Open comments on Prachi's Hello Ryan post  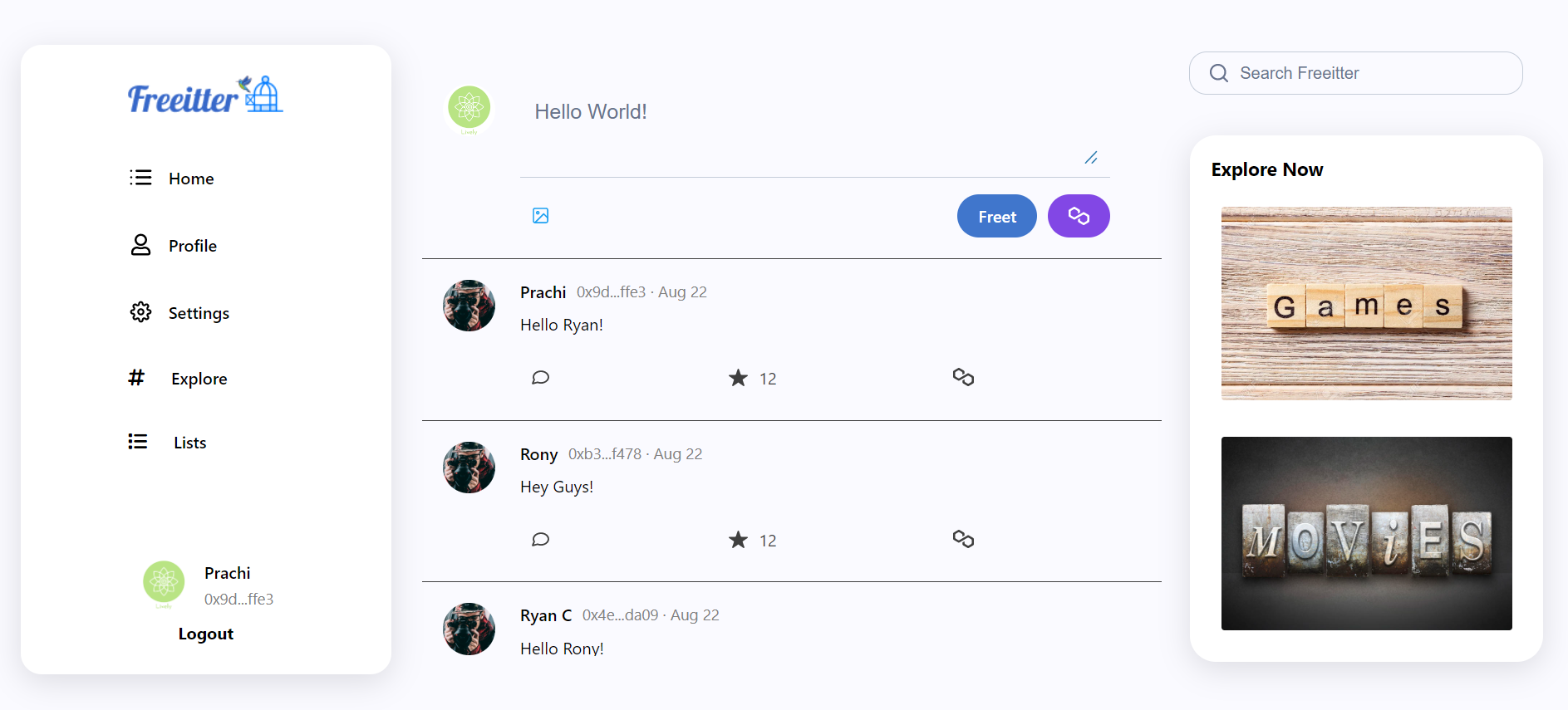point(540,378)
